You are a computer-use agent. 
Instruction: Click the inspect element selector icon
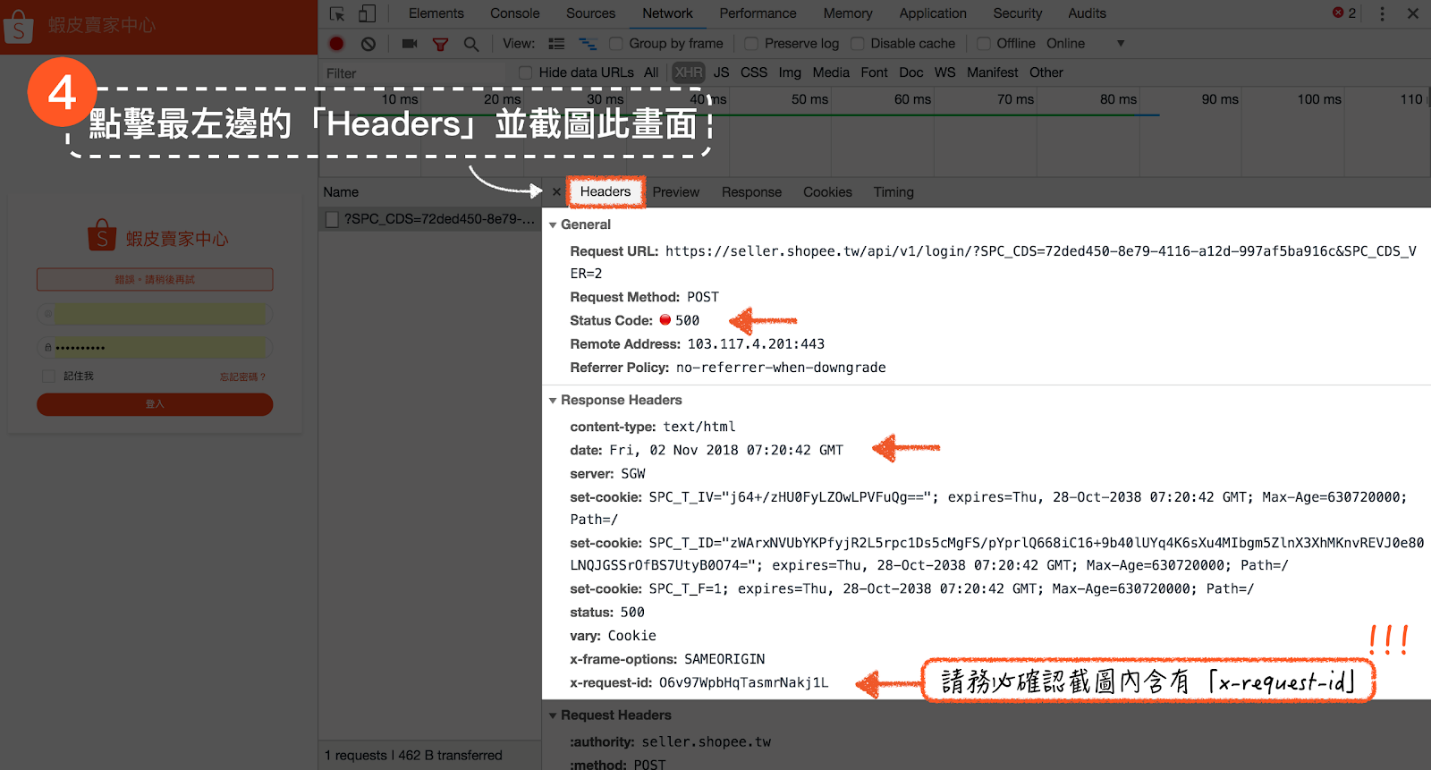point(337,14)
